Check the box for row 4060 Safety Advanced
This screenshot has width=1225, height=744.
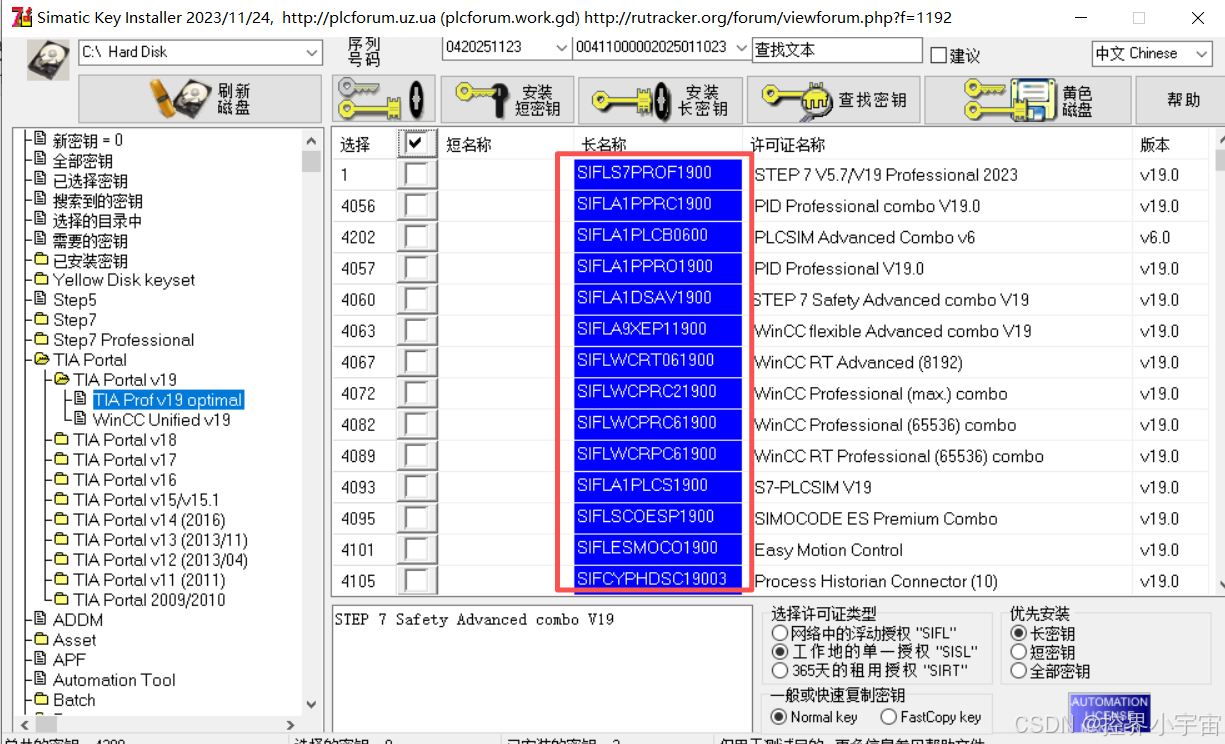coord(416,300)
